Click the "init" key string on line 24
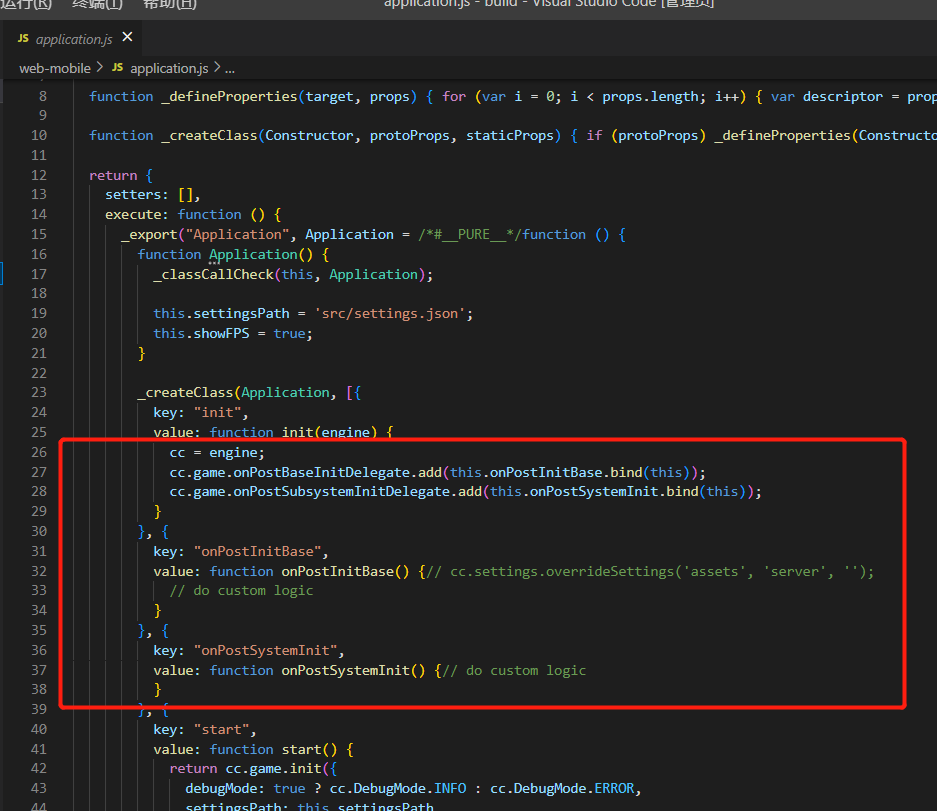937x811 pixels. pyautogui.click(x=218, y=412)
